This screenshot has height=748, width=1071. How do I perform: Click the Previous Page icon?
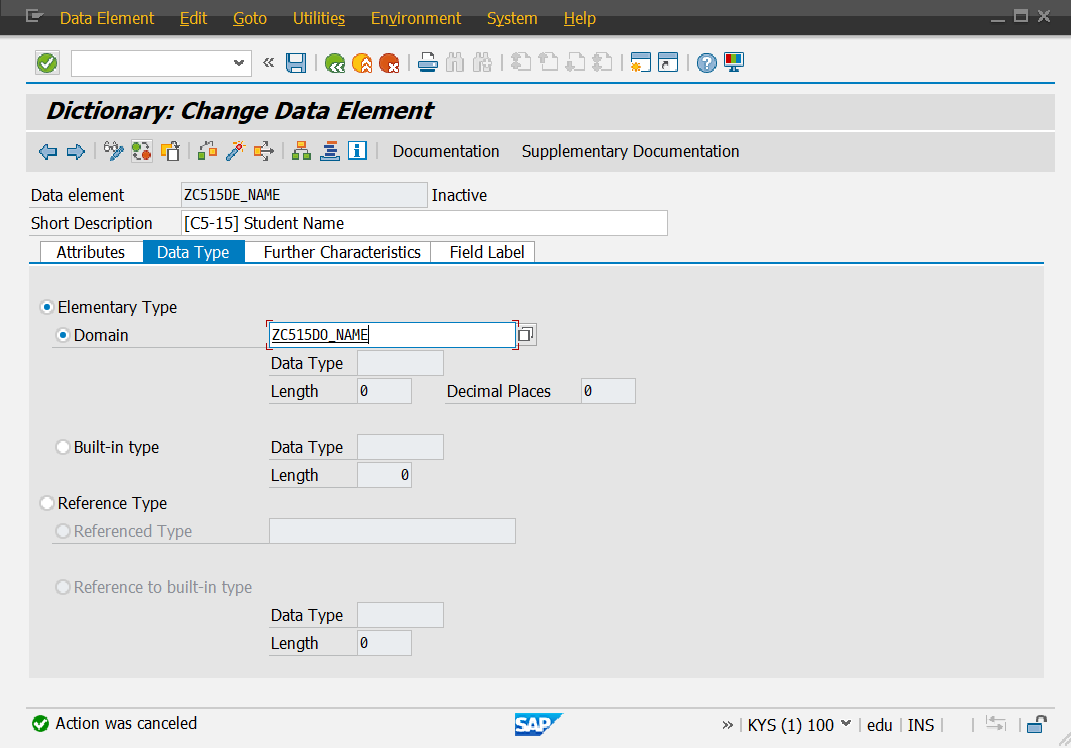[x=548, y=64]
